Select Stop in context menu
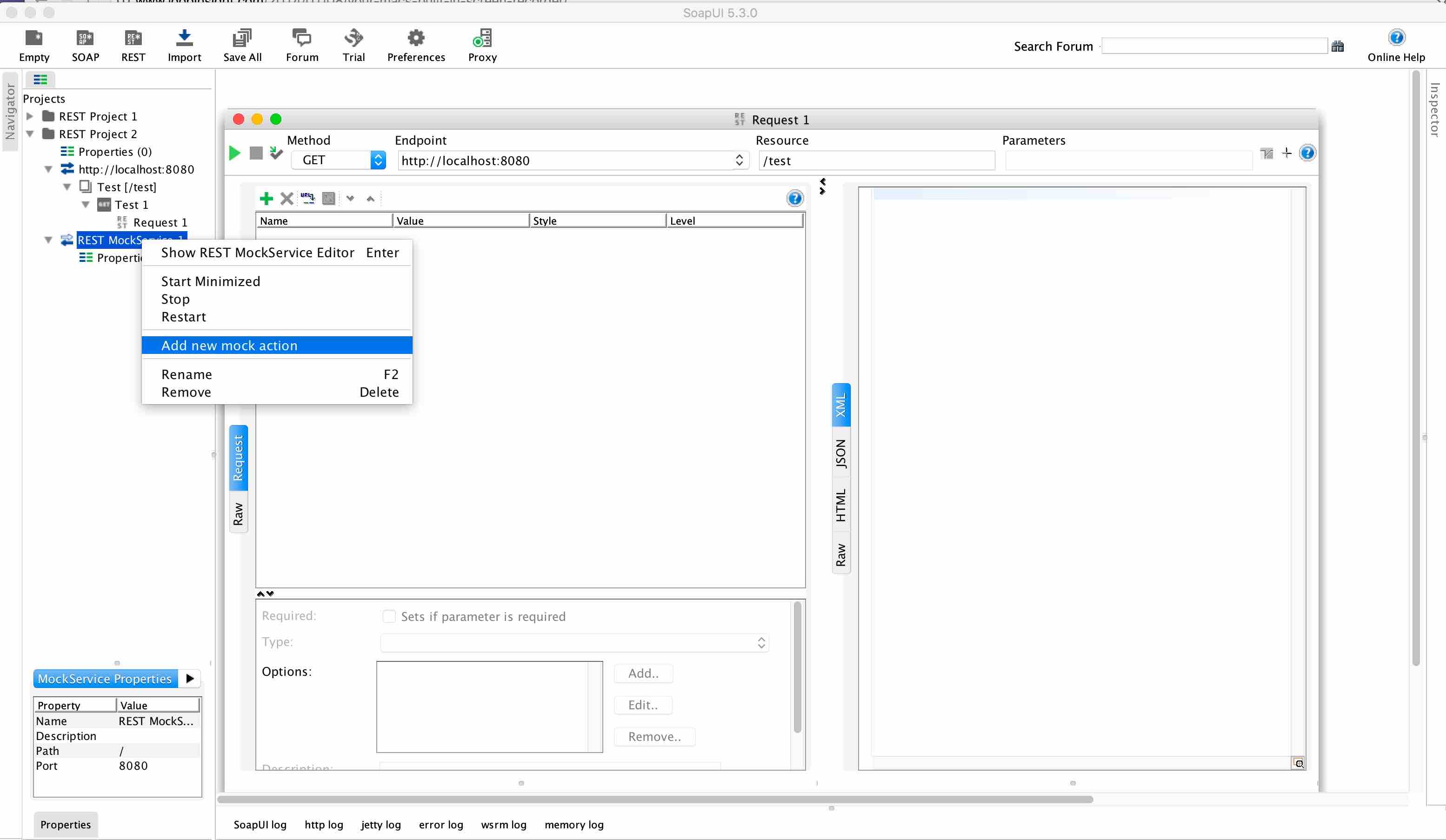 [277, 299]
